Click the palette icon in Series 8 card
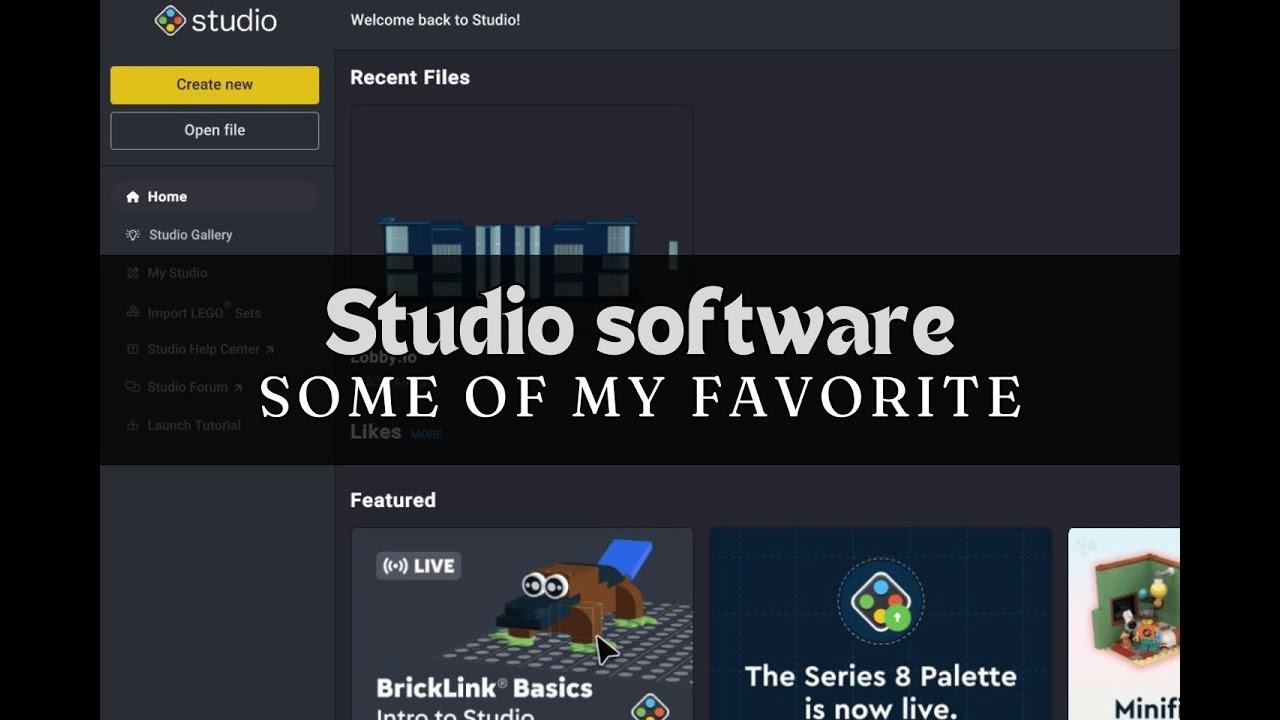 pyautogui.click(x=880, y=601)
